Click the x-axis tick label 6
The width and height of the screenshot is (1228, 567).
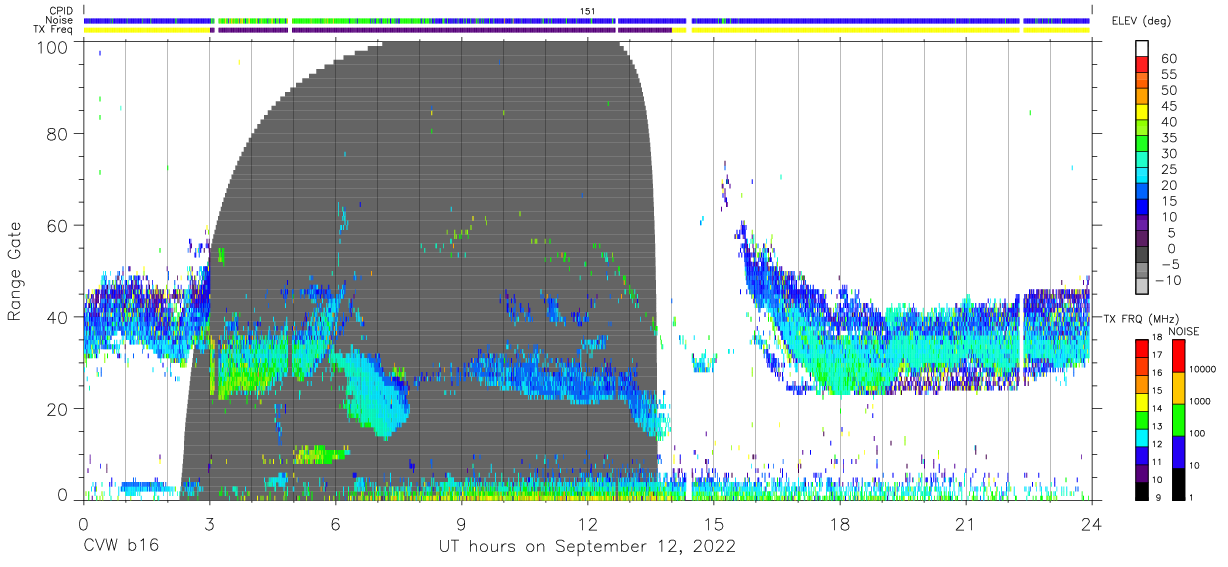(335, 523)
